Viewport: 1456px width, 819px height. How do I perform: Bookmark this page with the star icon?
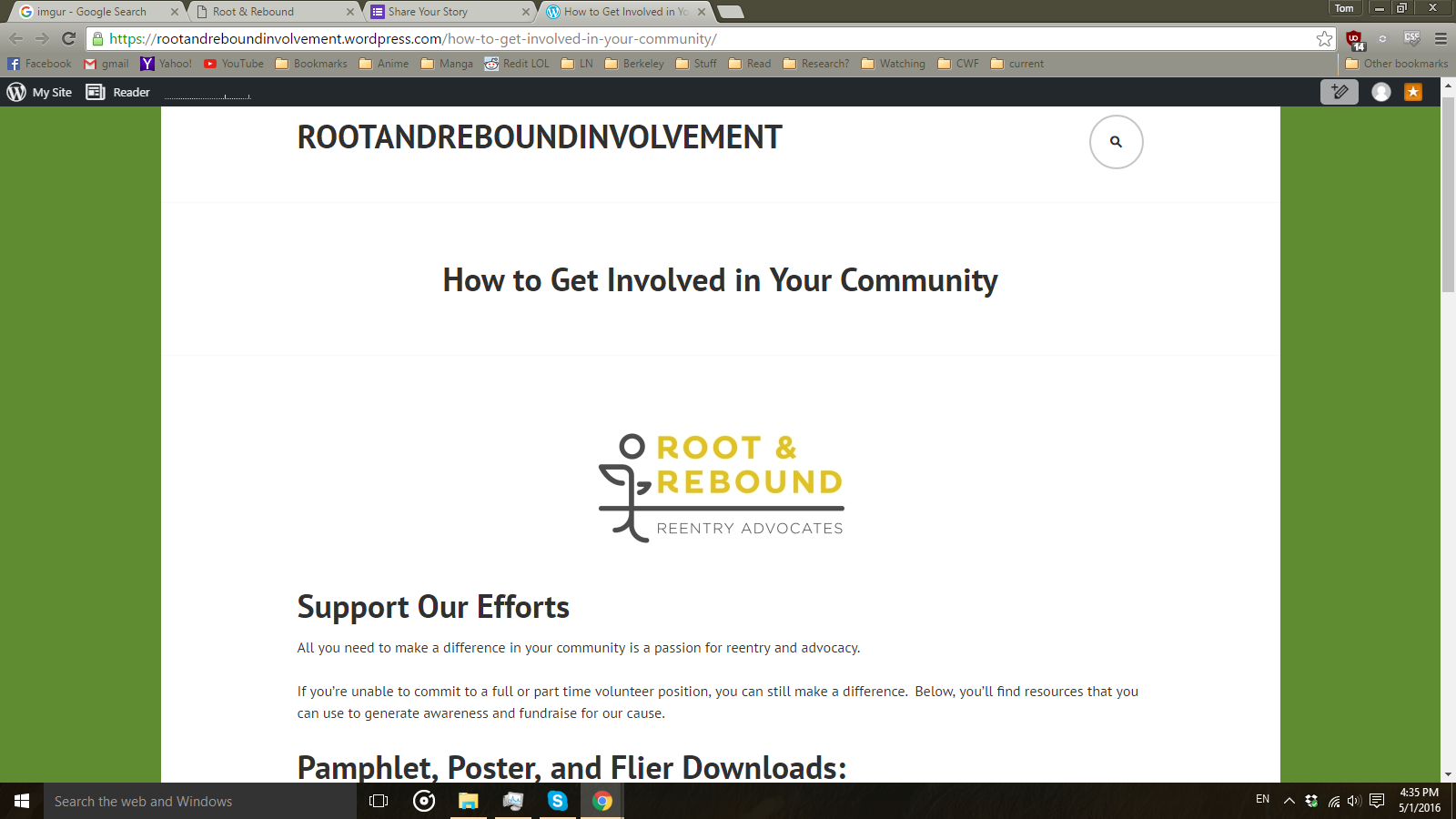pyautogui.click(x=1324, y=38)
